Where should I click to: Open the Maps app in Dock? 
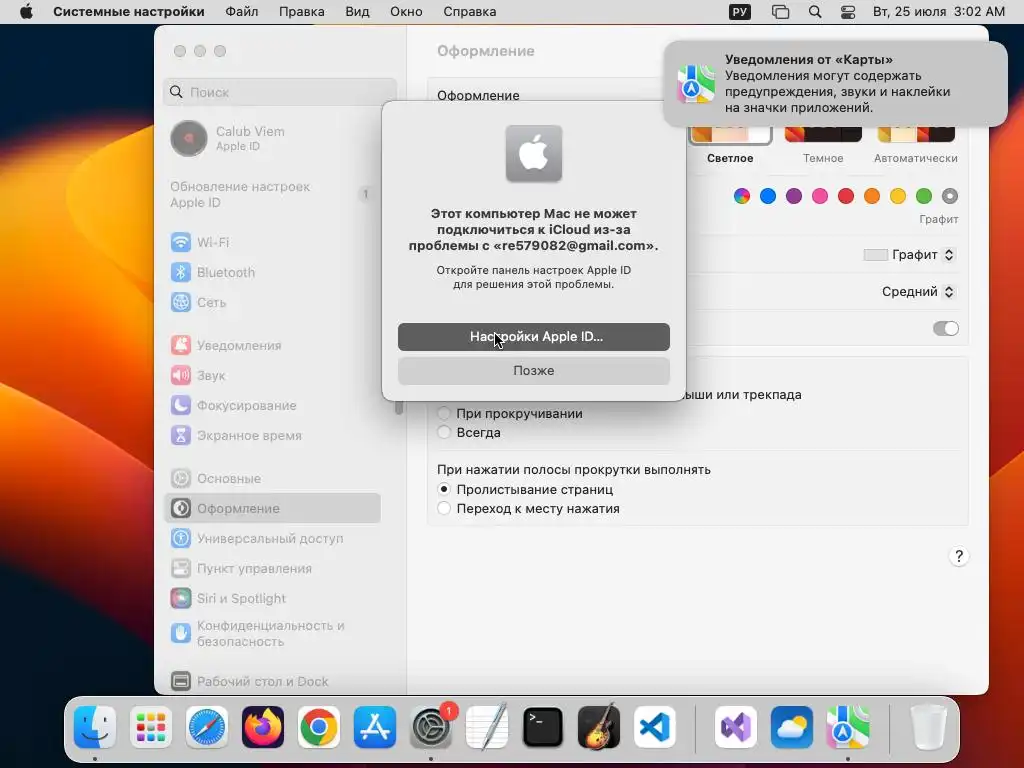point(848,727)
